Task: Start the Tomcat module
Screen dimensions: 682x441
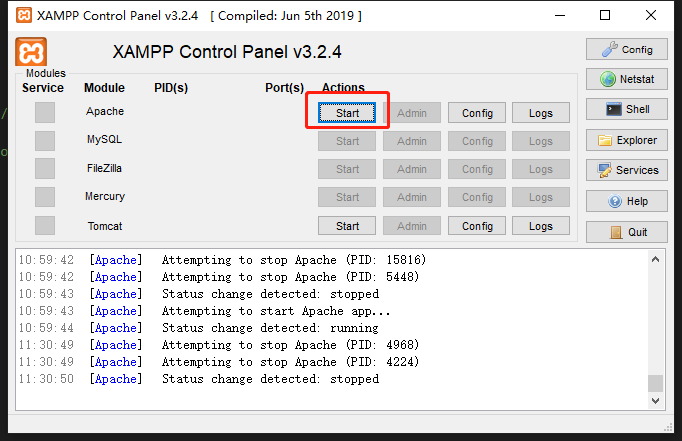Action: [x=347, y=226]
